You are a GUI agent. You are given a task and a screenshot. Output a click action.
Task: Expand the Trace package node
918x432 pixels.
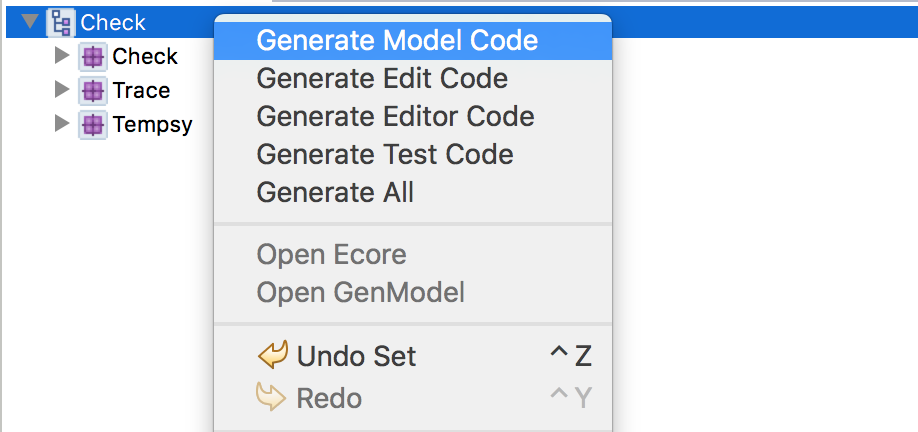click(x=62, y=91)
